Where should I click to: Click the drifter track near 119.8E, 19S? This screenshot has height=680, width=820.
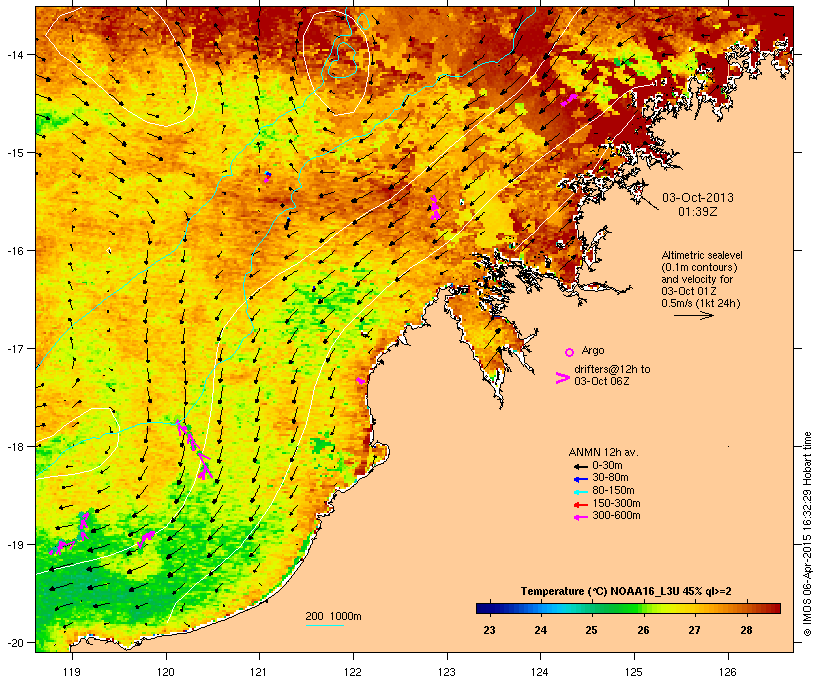(x=146, y=539)
